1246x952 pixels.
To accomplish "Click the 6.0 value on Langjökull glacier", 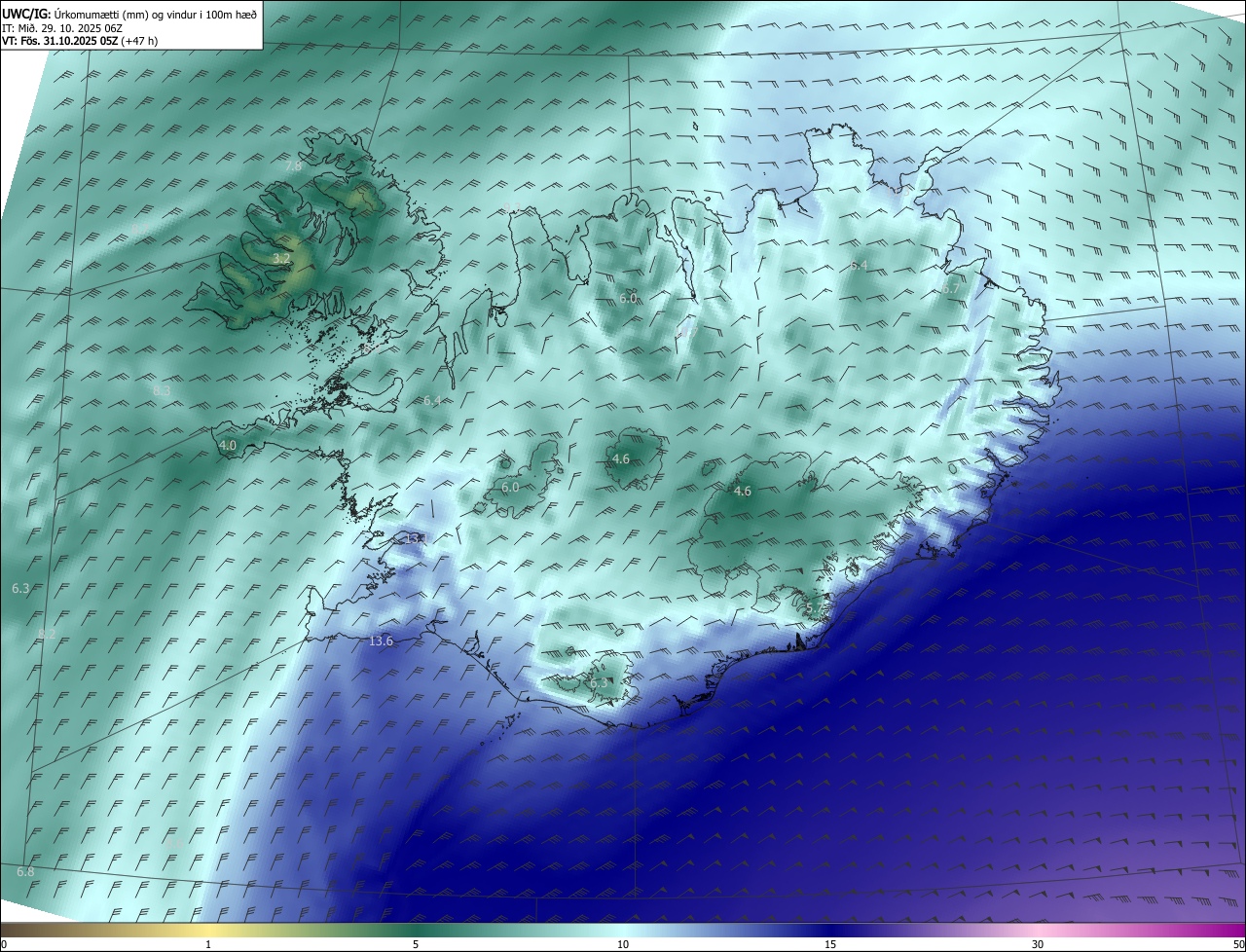I will click(510, 487).
